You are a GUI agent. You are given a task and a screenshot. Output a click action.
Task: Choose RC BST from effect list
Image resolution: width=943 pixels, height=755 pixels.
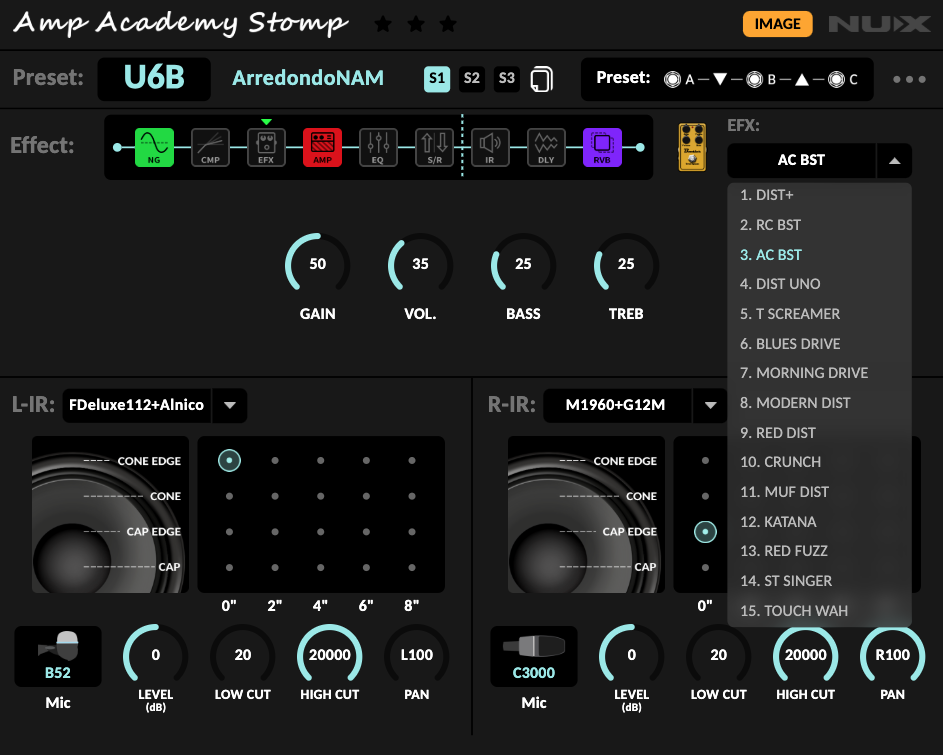819,225
